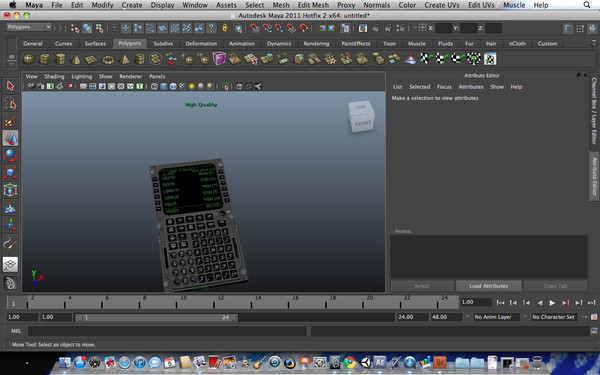Switch to the Rendering shelf tab

316,44
